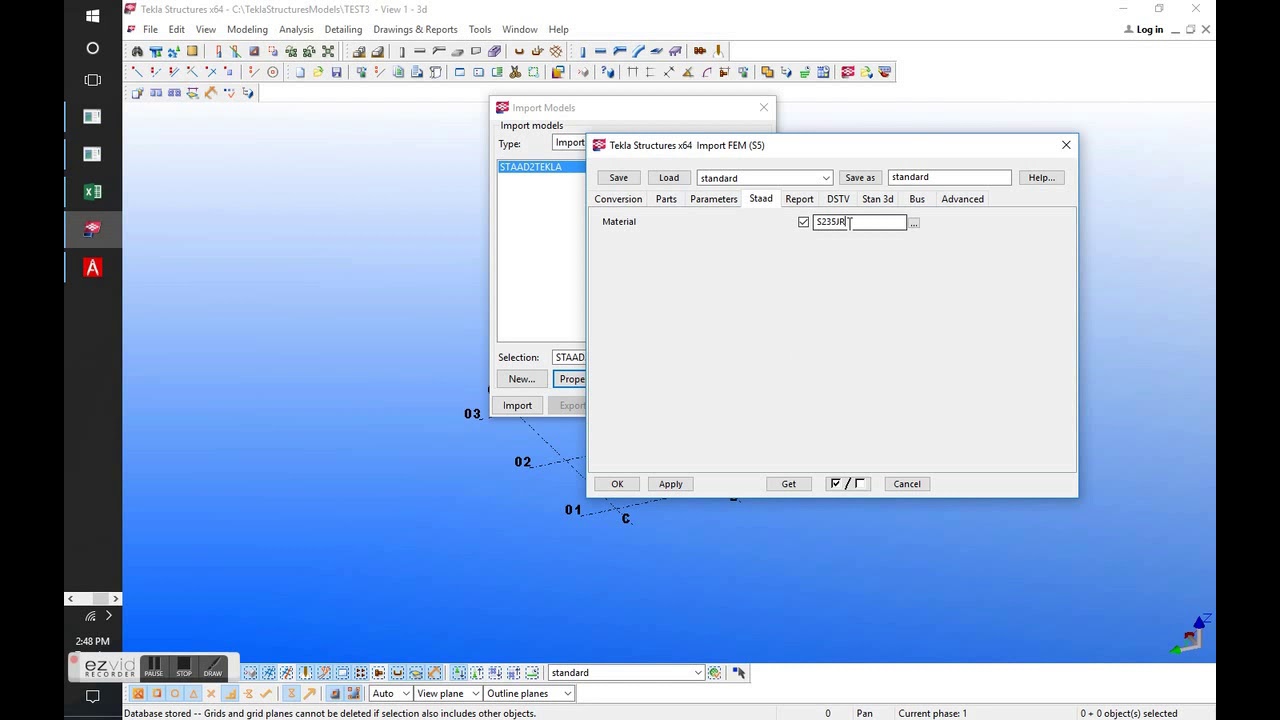Image resolution: width=1280 pixels, height=720 pixels.
Task: Open the File menu
Action: (x=150, y=29)
